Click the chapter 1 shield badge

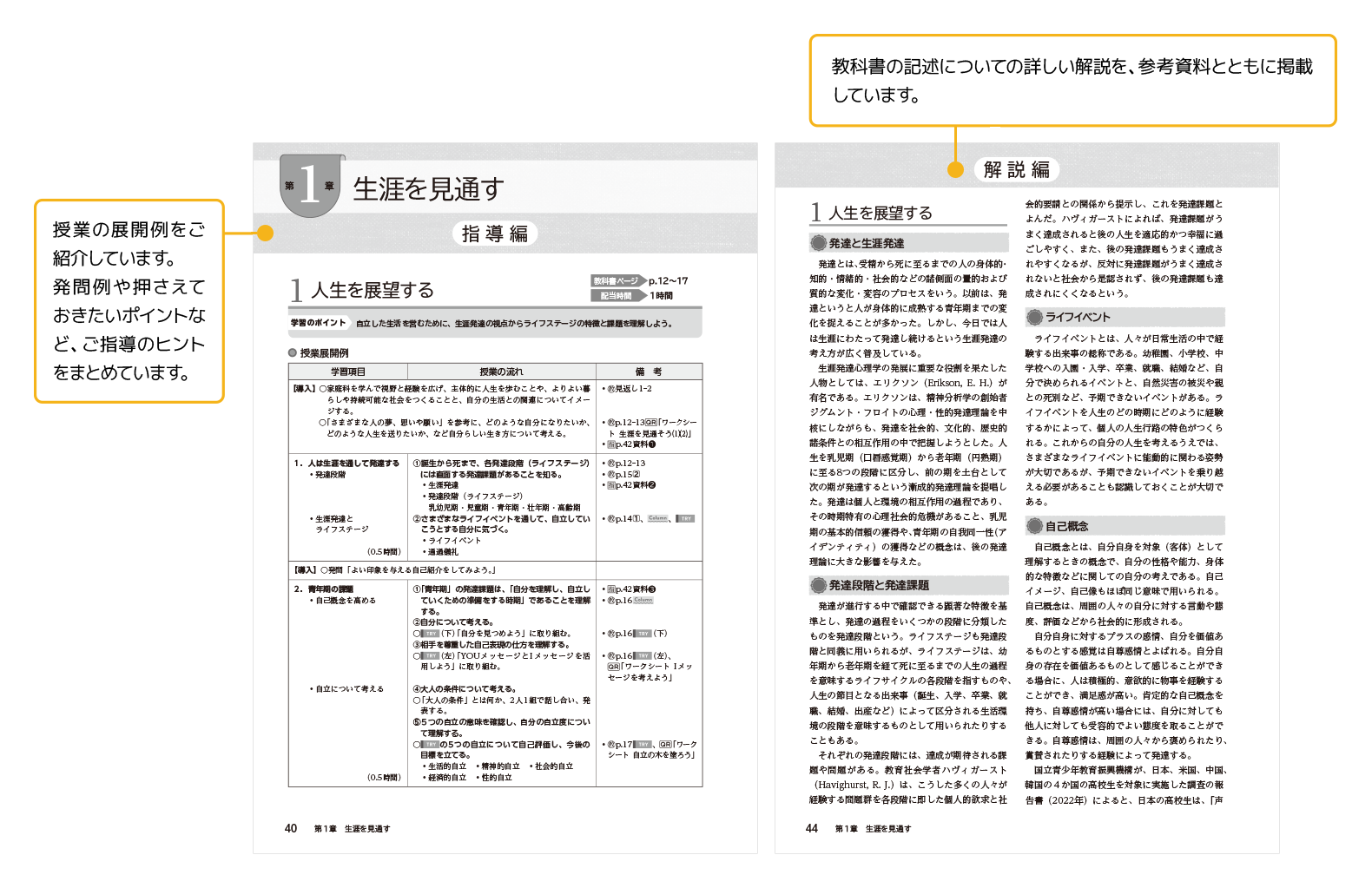311,186
